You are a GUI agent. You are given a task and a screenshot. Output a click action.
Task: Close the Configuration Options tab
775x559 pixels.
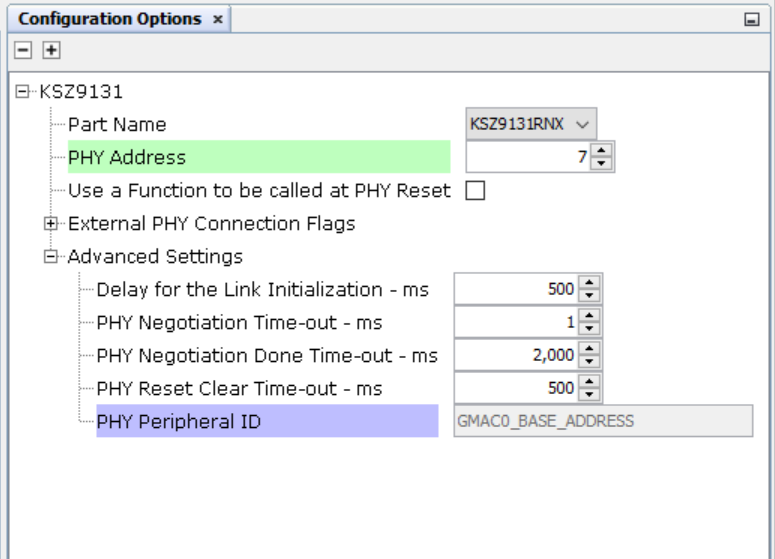[x=217, y=19]
